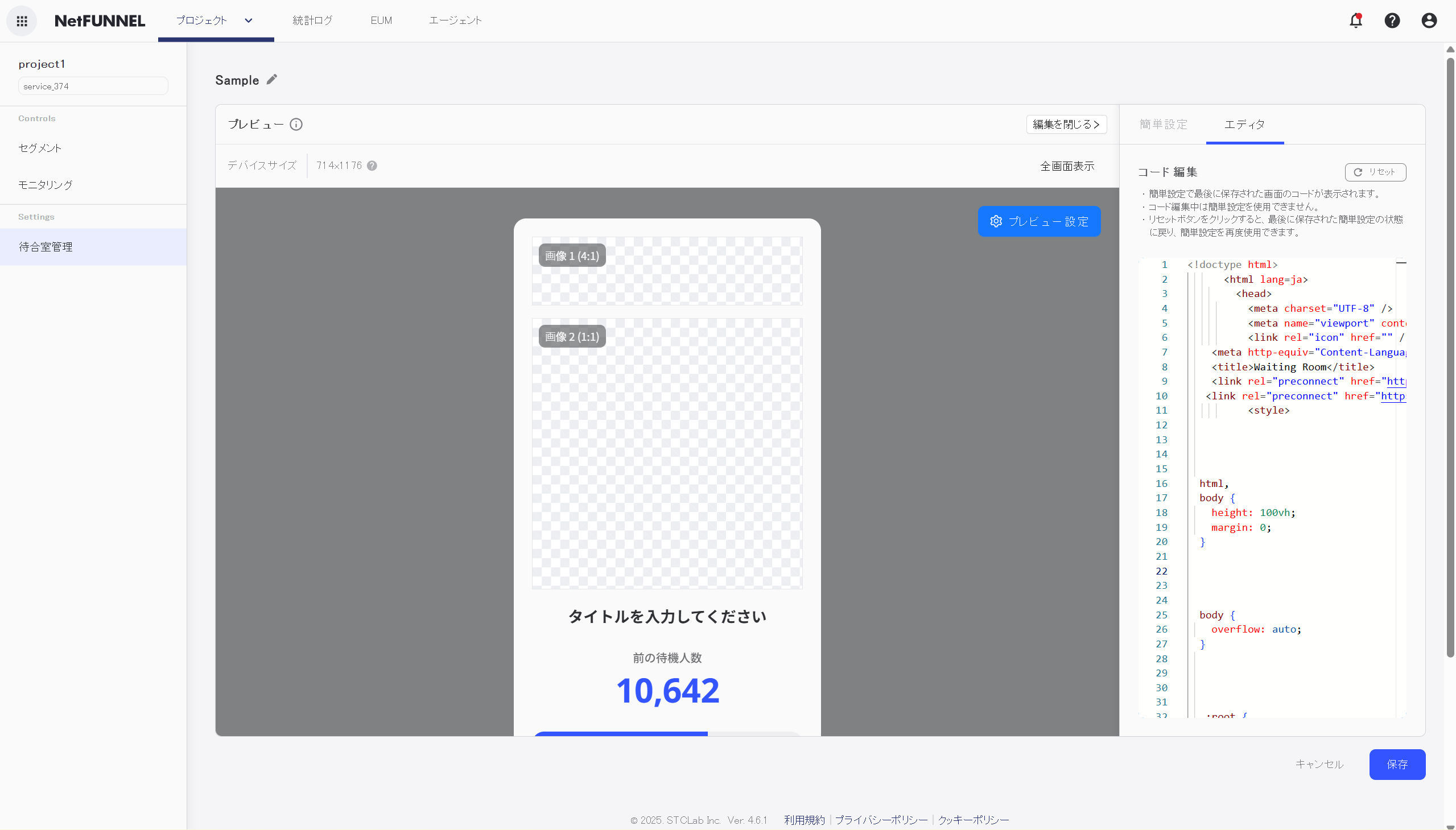Click the 保存 button
Image resolution: width=1456 pixels, height=830 pixels.
point(1397,765)
